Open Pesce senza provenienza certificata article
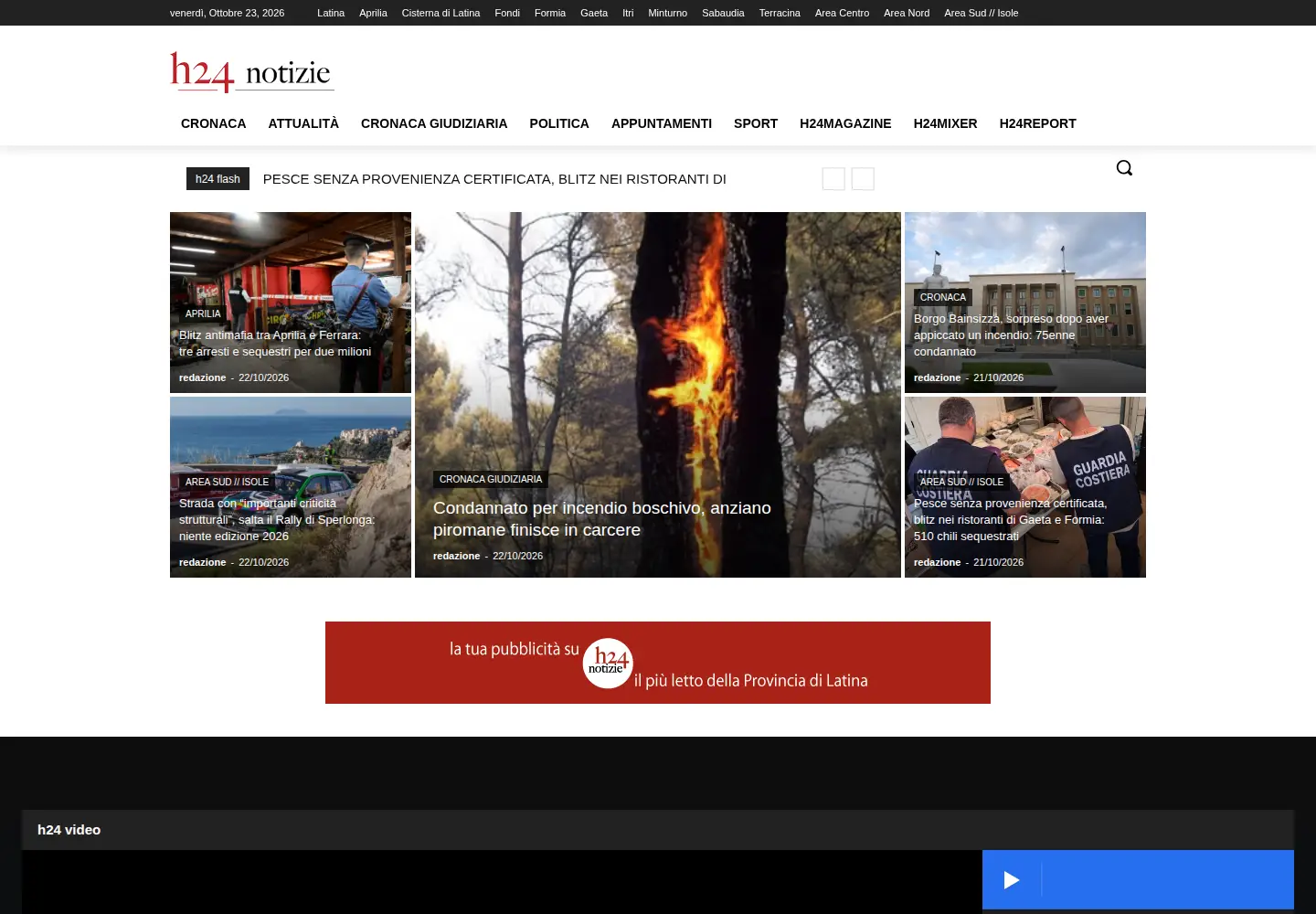Viewport: 1316px width, 914px height. pyautogui.click(x=1010, y=519)
